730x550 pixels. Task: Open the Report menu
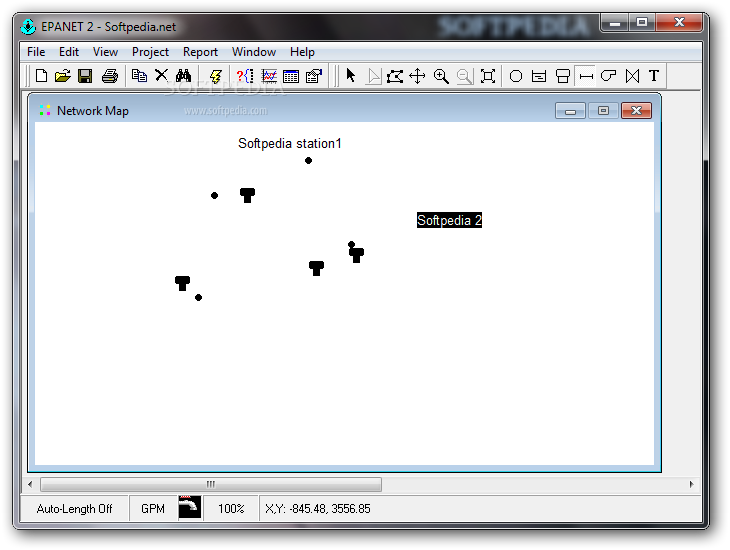[x=200, y=52]
